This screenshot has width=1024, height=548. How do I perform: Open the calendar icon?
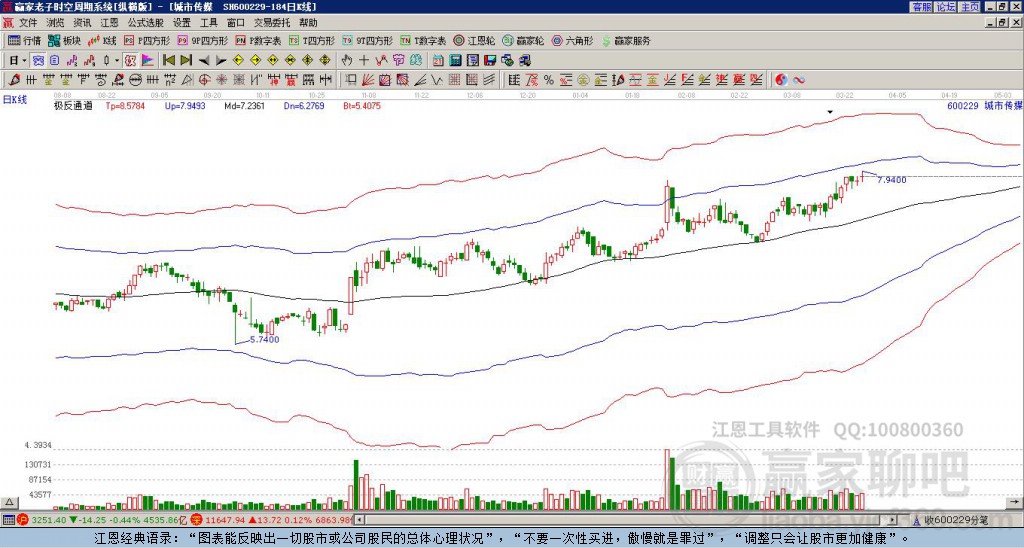pos(438,60)
